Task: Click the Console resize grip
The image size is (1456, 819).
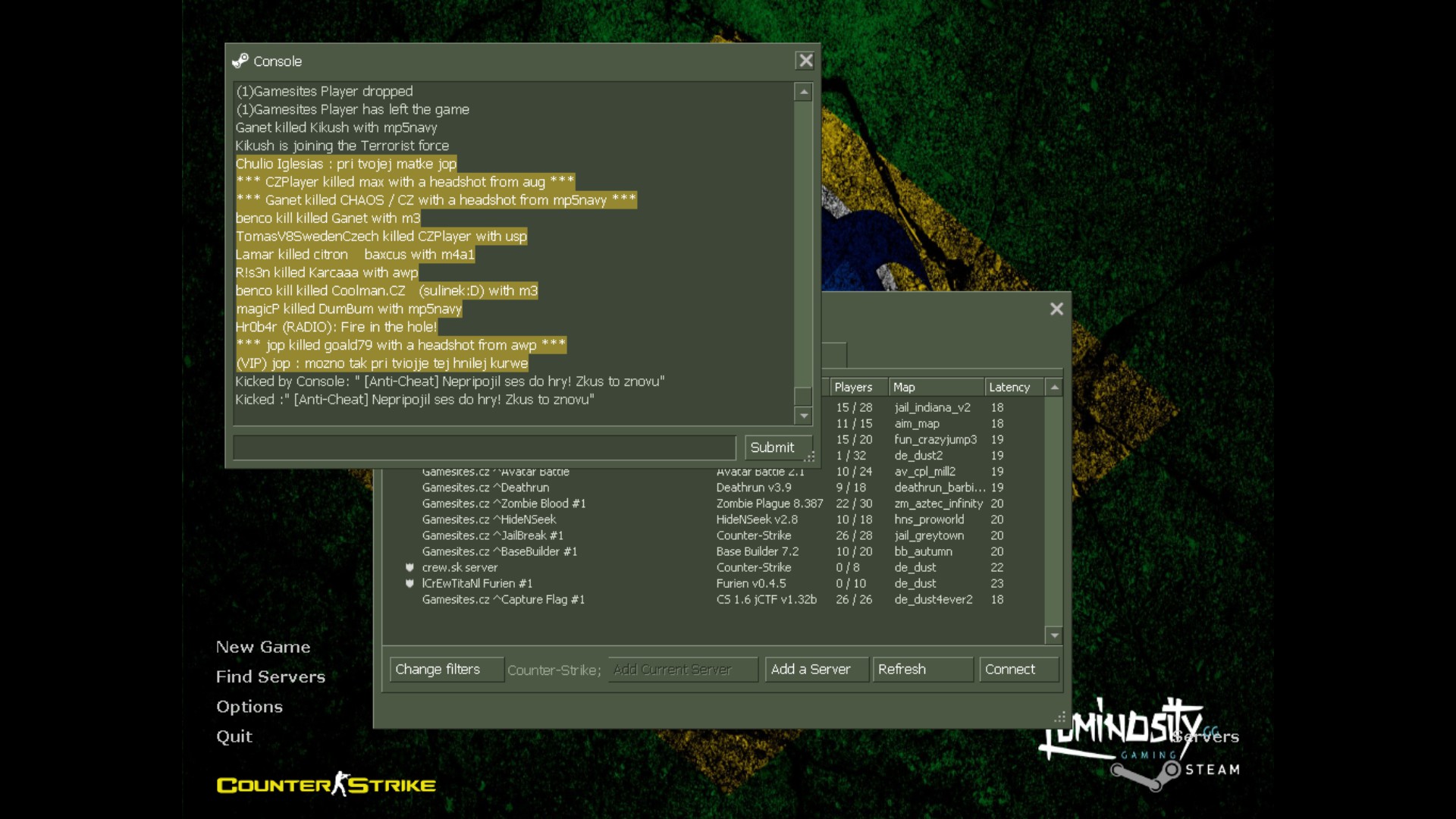Action: point(809,457)
